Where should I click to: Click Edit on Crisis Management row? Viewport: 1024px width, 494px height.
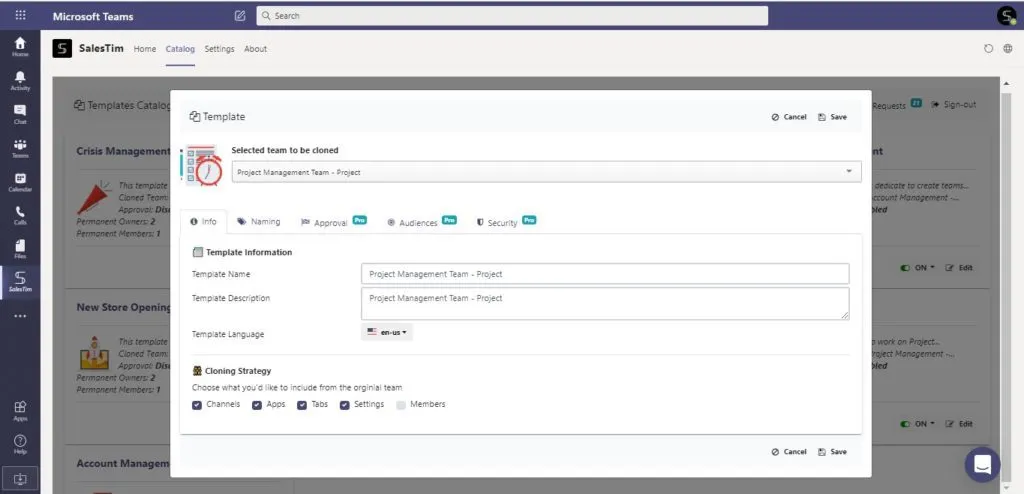[959, 268]
